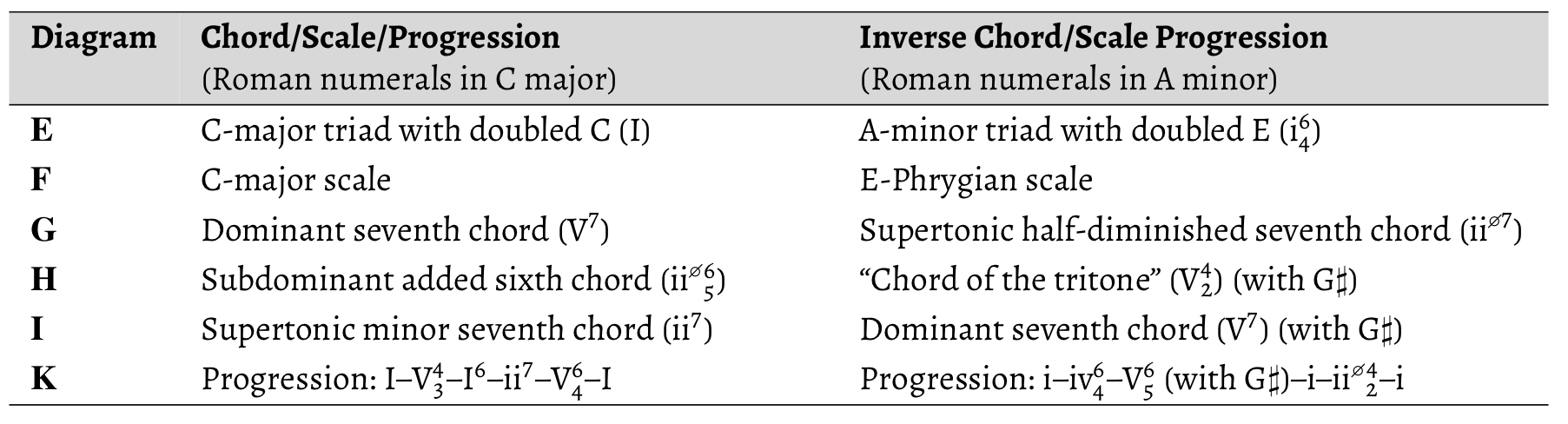Click the progression starting with i–iv in A minor
The image size is (1568, 424).
[x=1132, y=380]
